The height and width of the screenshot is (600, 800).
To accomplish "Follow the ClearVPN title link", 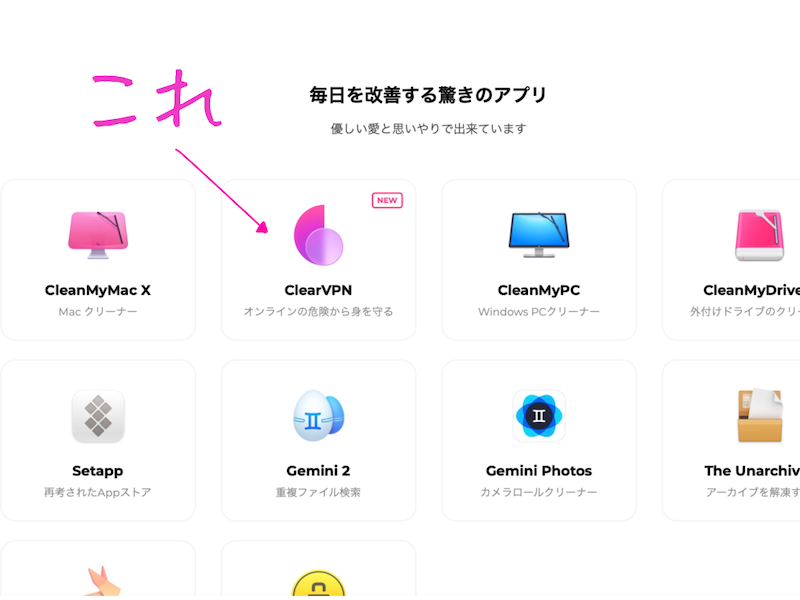I will [x=318, y=290].
